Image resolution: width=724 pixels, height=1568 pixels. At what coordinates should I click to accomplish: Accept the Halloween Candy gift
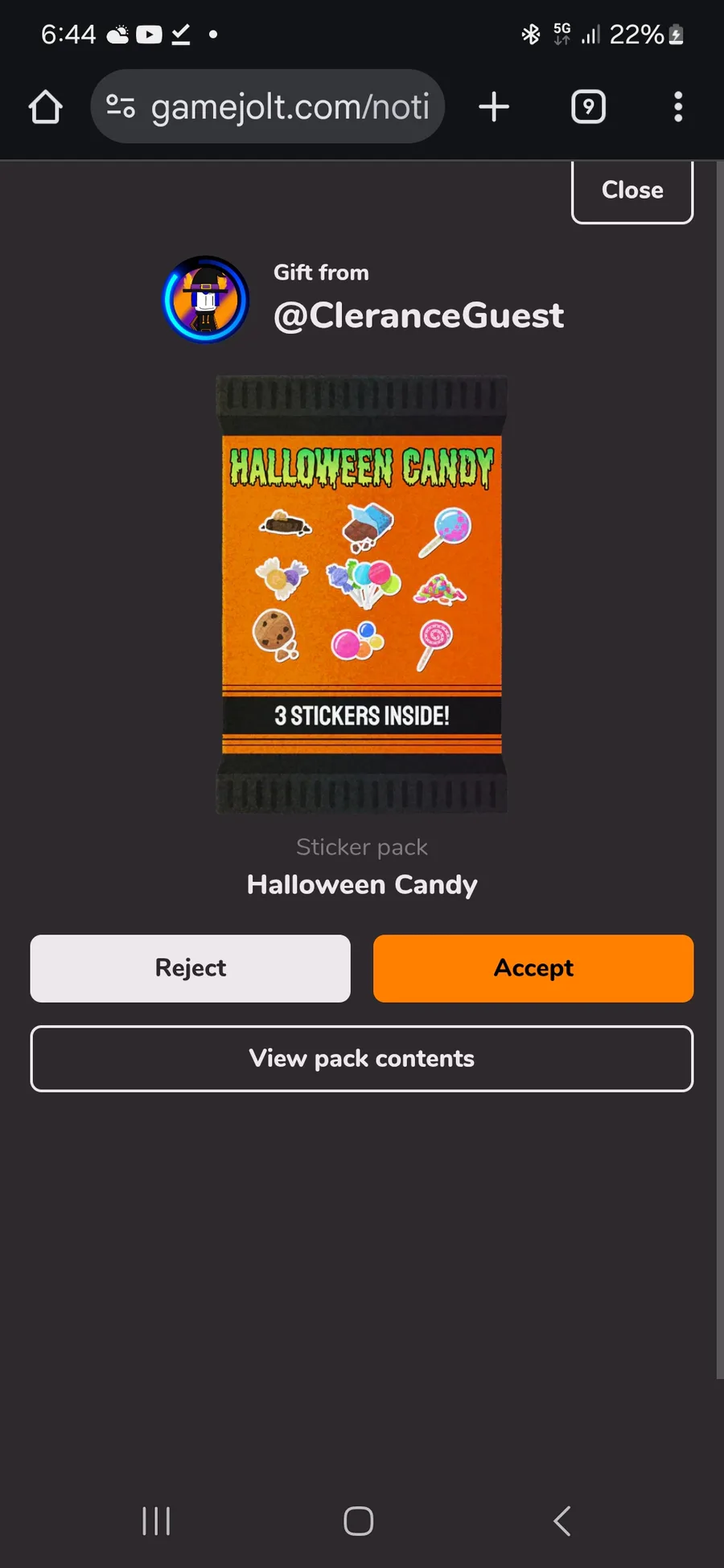[533, 968]
